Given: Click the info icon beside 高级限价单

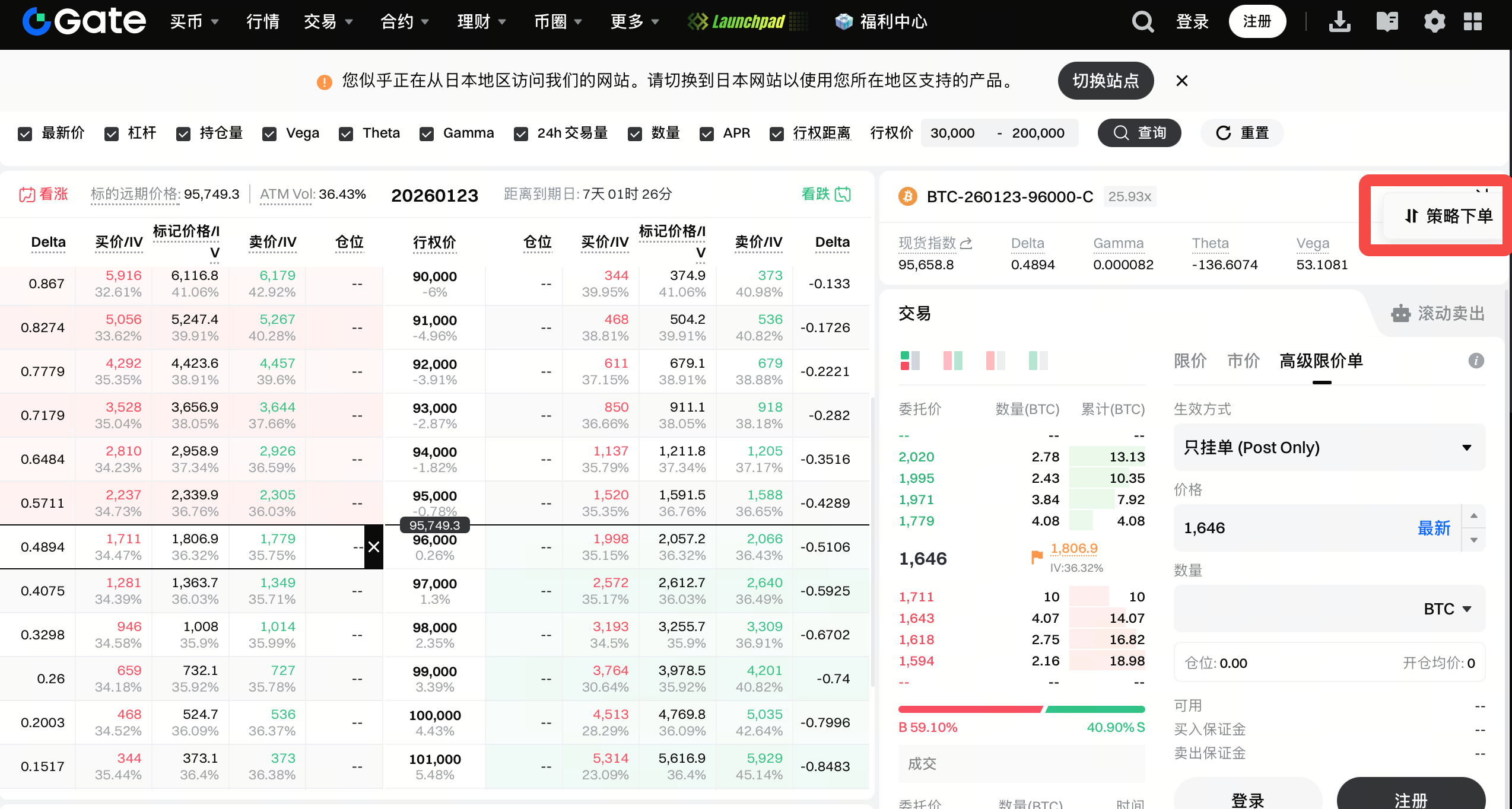Looking at the screenshot, I should pyautogui.click(x=1476, y=360).
